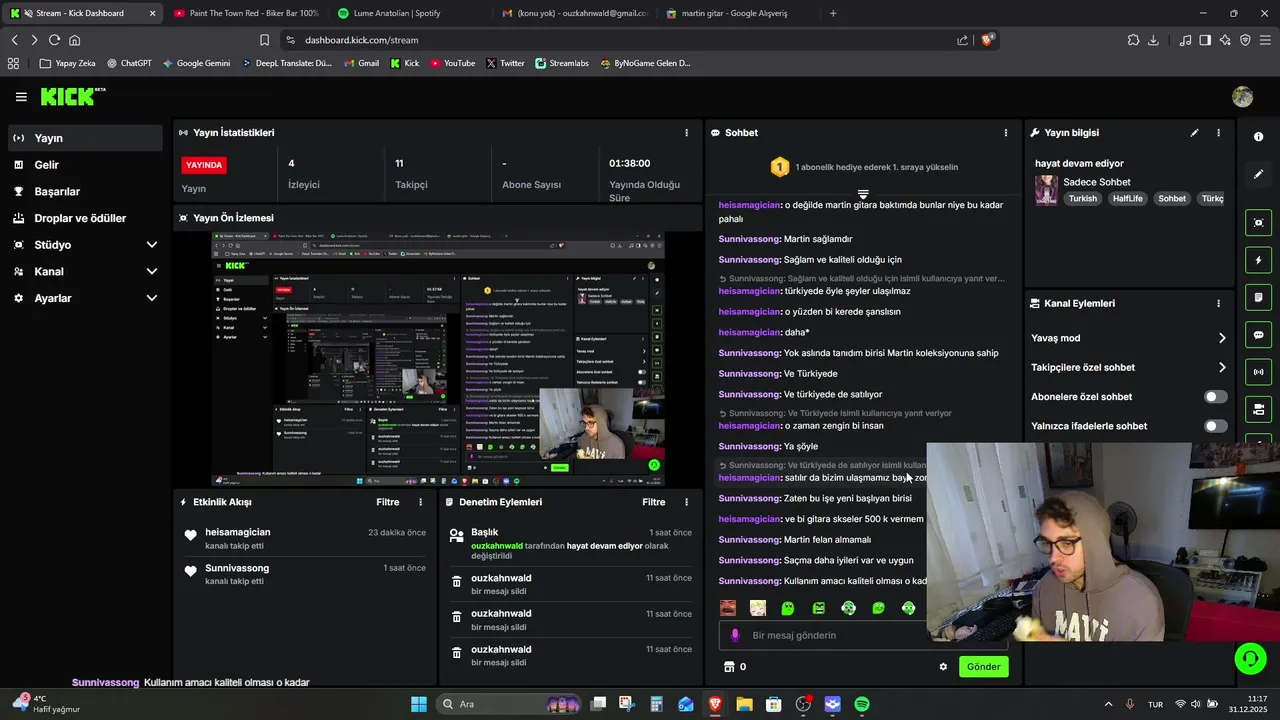This screenshot has width=1280, height=720.
Task: Switch to Gmail inbox tab
Action: coord(575,13)
